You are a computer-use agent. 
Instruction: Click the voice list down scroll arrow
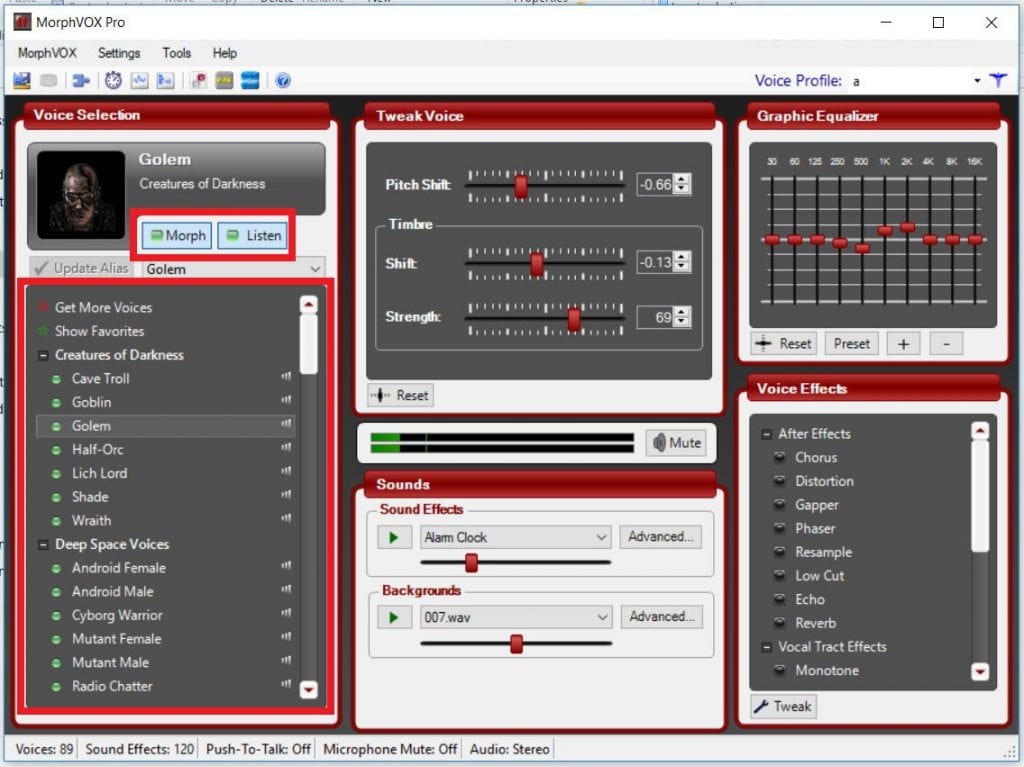(x=308, y=689)
